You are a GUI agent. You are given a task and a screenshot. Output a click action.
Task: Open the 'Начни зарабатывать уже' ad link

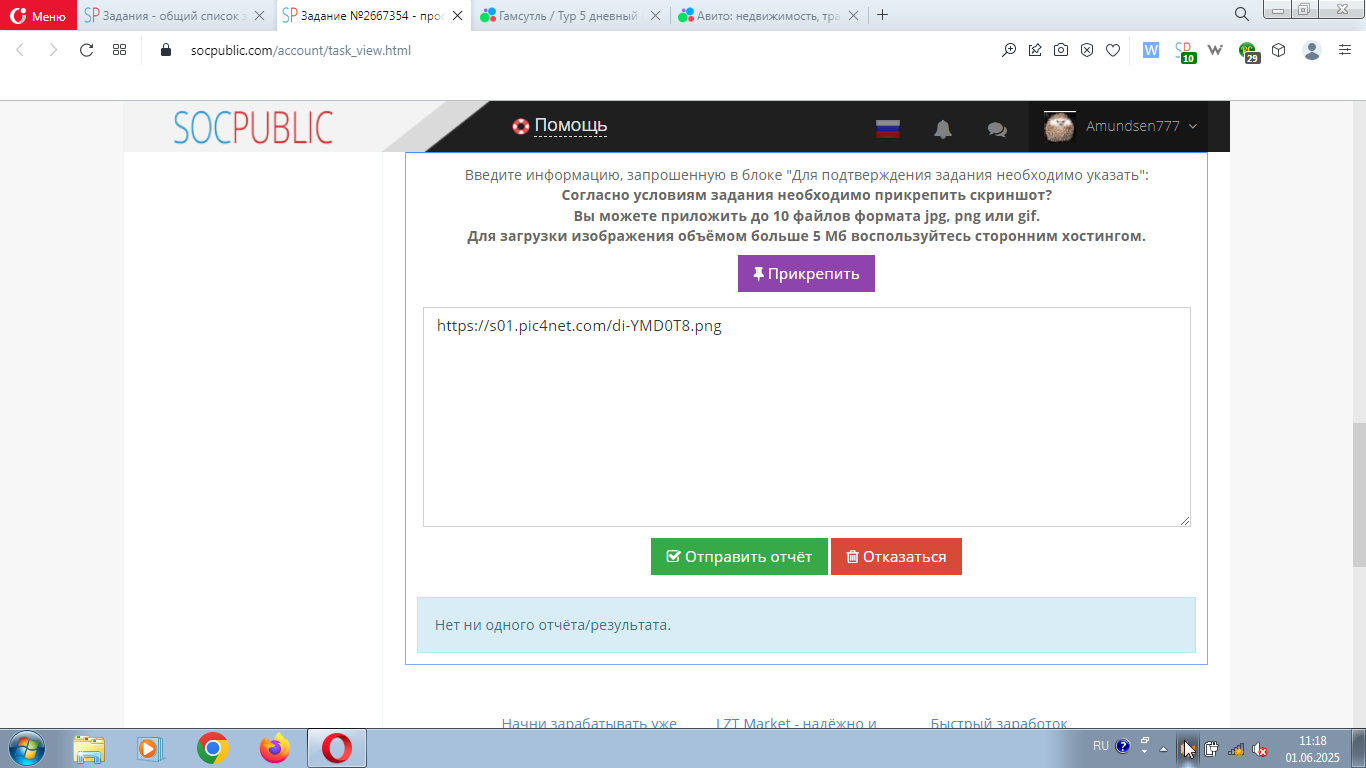pyautogui.click(x=589, y=723)
